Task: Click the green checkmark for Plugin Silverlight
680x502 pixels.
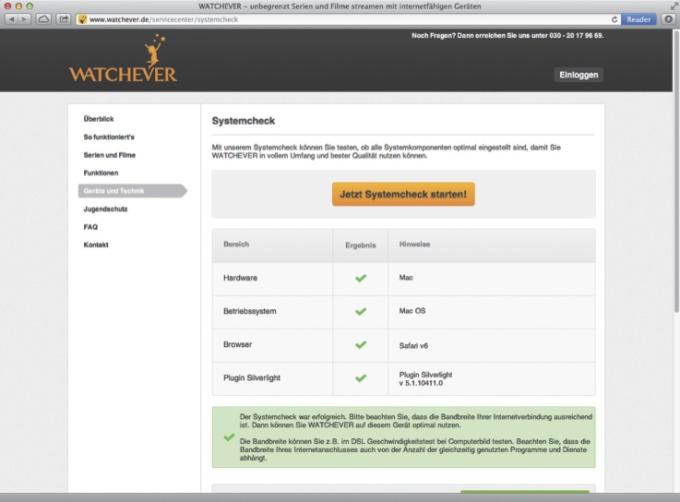Action: point(360,378)
